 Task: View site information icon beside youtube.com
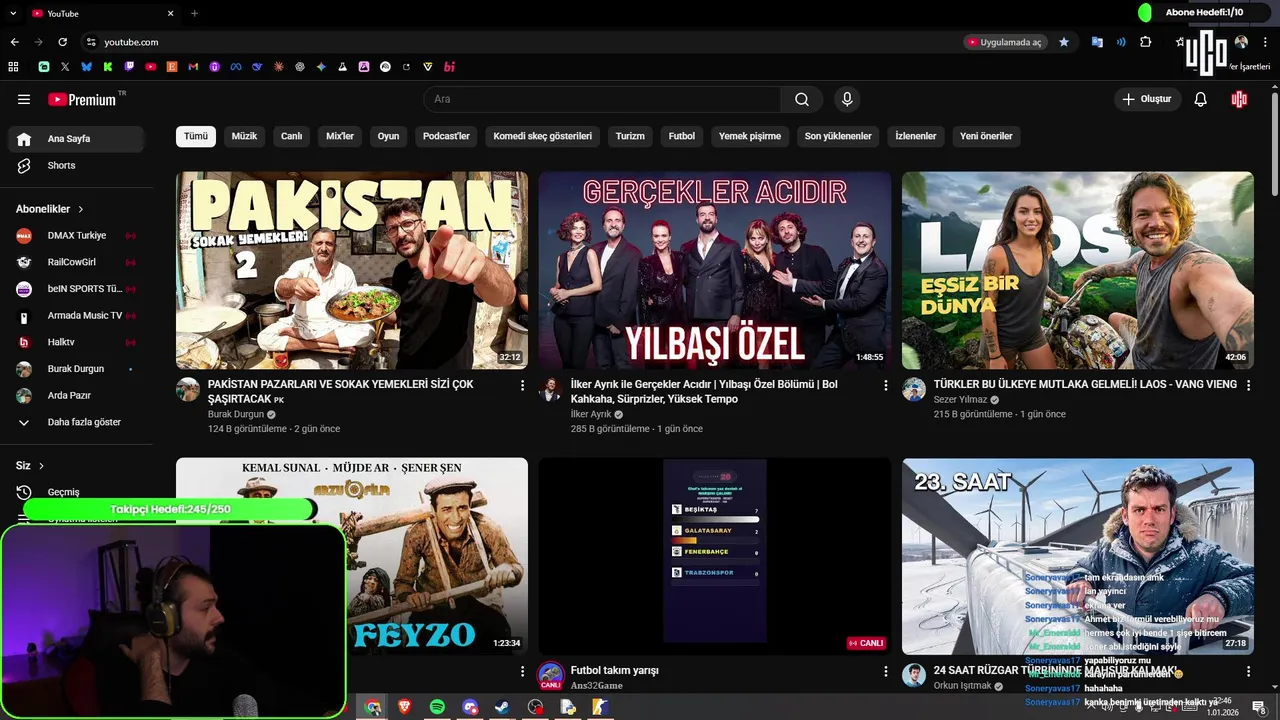pos(91,42)
